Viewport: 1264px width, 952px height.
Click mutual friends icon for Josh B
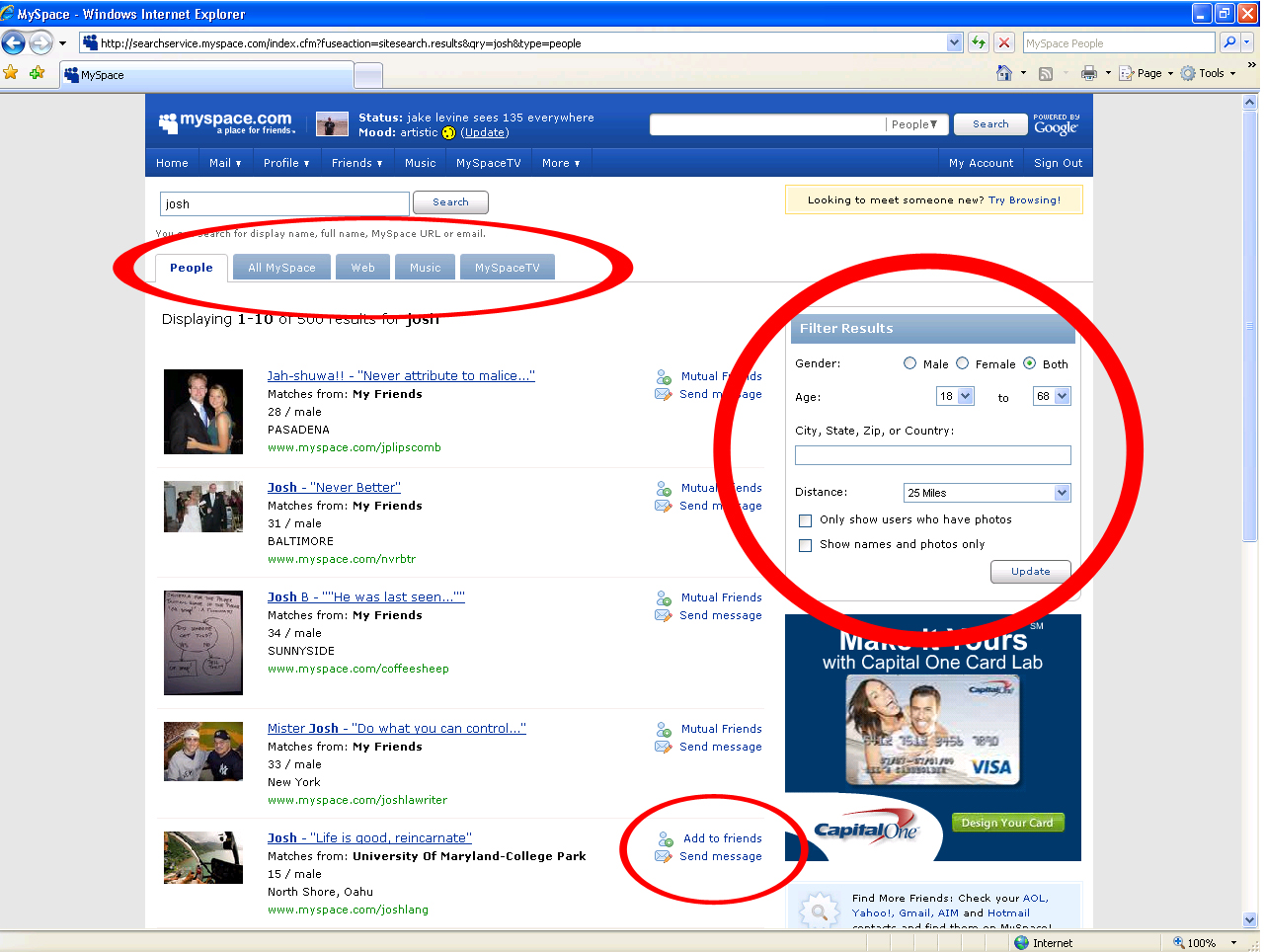click(665, 597)
